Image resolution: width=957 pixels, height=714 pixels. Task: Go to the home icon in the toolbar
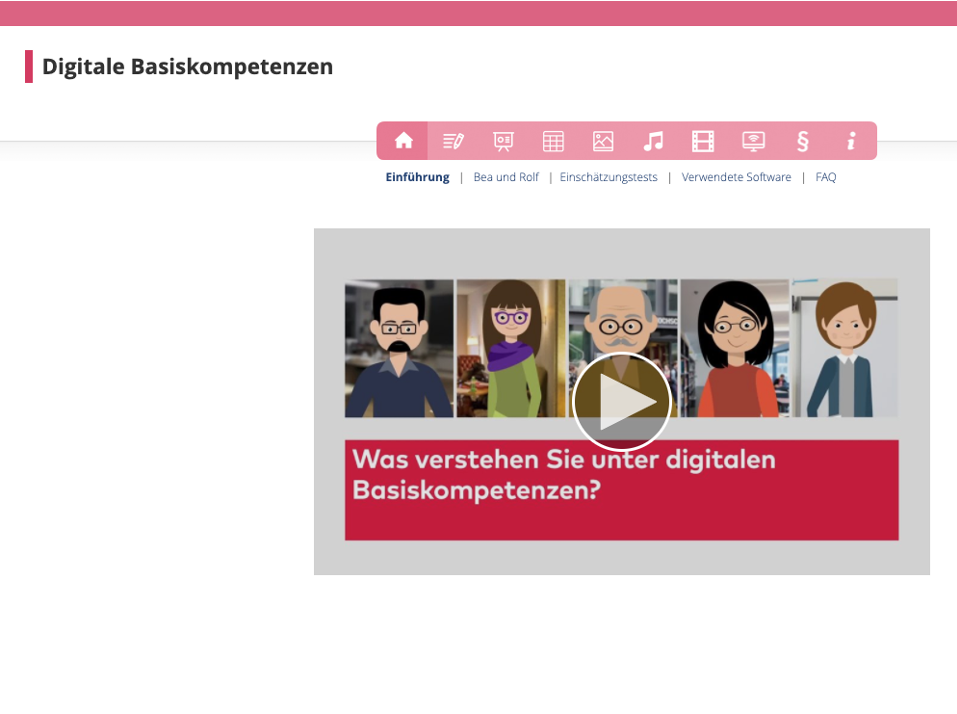403,141
